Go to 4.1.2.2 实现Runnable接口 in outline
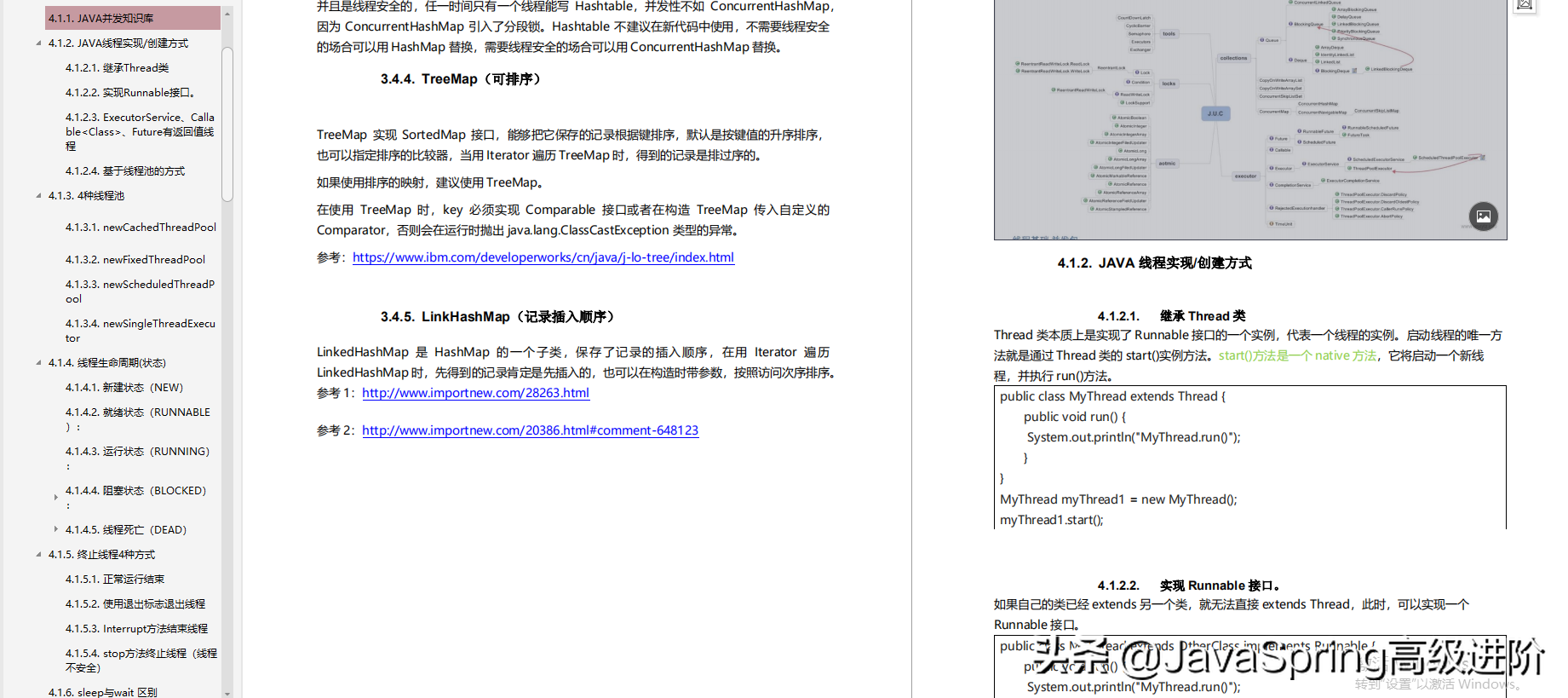This screenshot has height=698, width=1568. coord(130,92)
